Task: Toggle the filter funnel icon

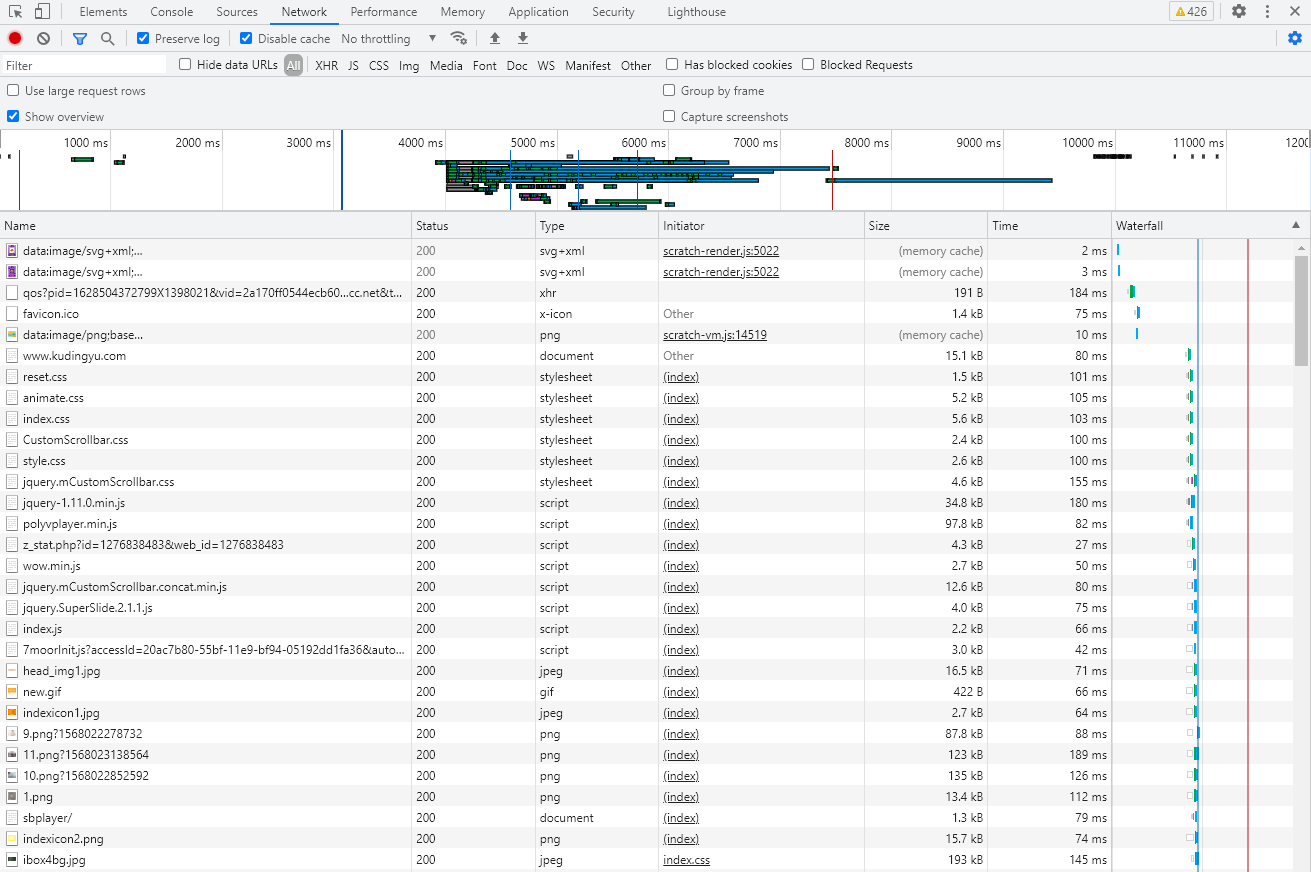Action: coord(80,38)
